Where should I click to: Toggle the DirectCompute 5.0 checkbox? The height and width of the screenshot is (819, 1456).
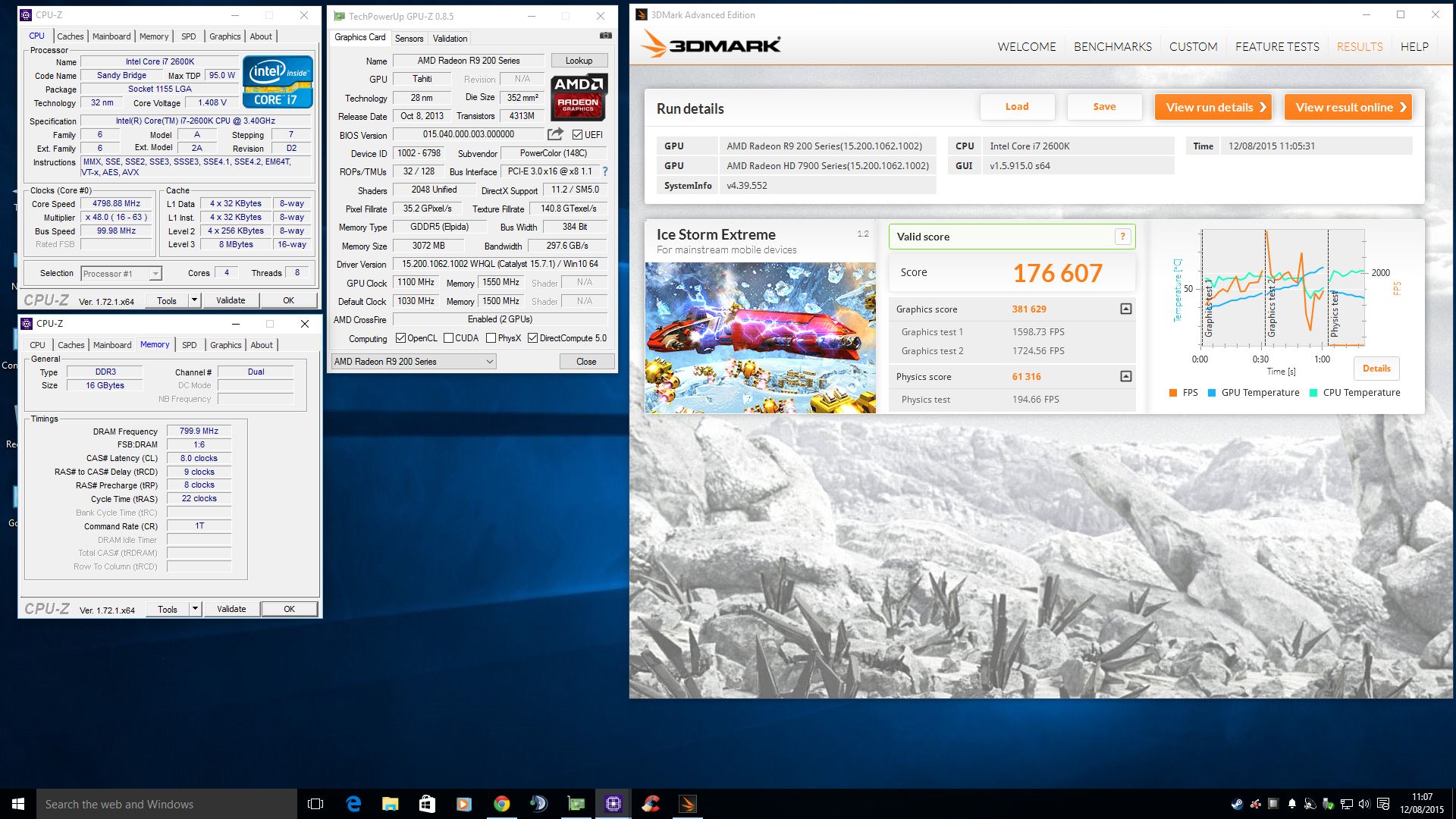click(532, 338)
